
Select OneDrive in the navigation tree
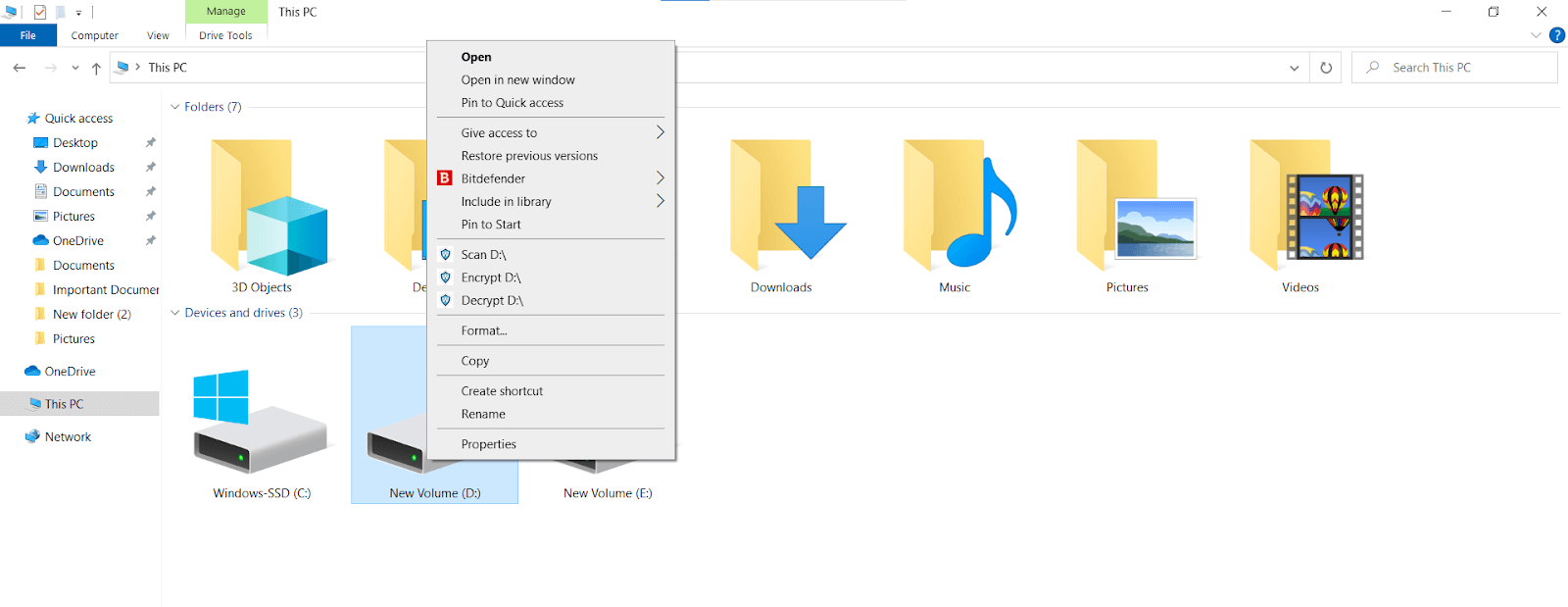click(x=70, y=372)
